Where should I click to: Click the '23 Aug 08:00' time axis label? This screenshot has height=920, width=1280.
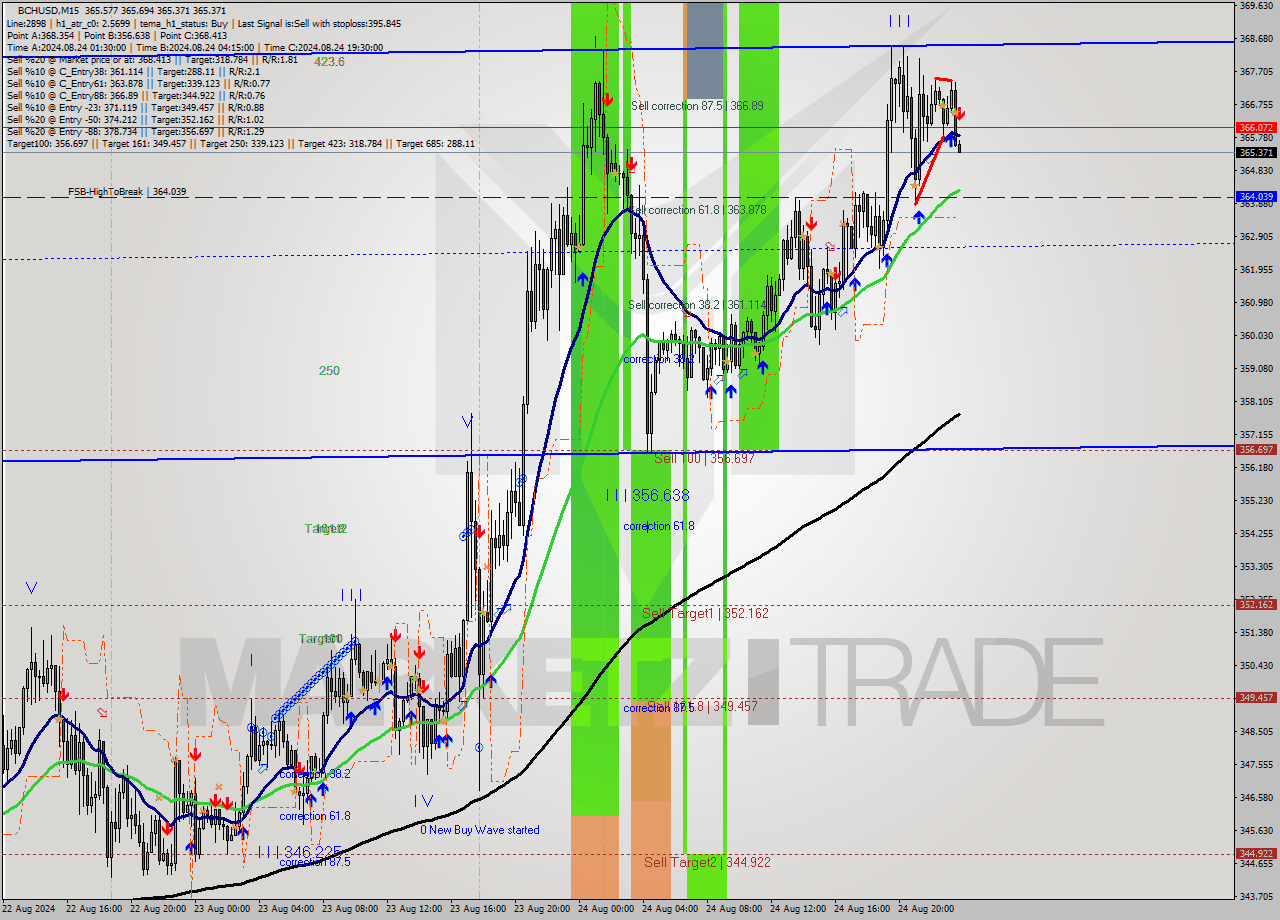(x=350, y=909)
